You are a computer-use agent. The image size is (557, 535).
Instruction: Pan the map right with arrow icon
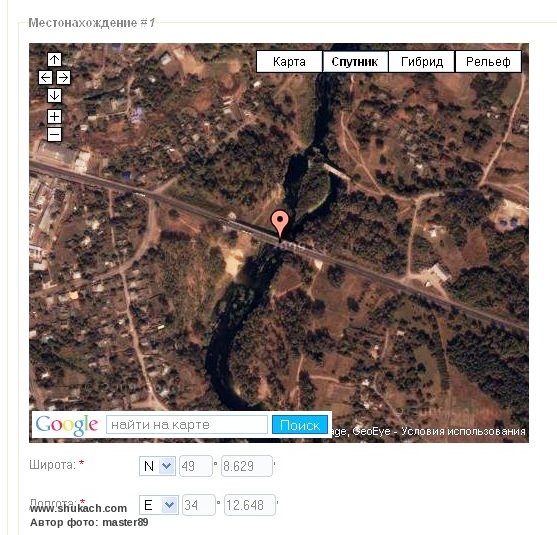64,77
